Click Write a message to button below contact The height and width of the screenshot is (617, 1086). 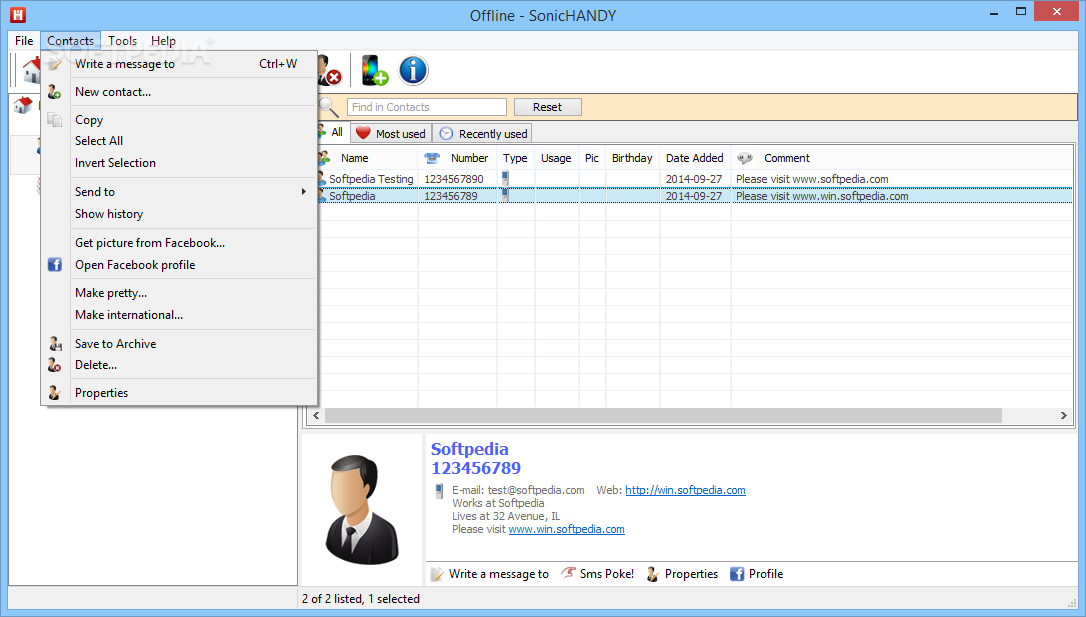pyautogui.click(x=490, y=574)
